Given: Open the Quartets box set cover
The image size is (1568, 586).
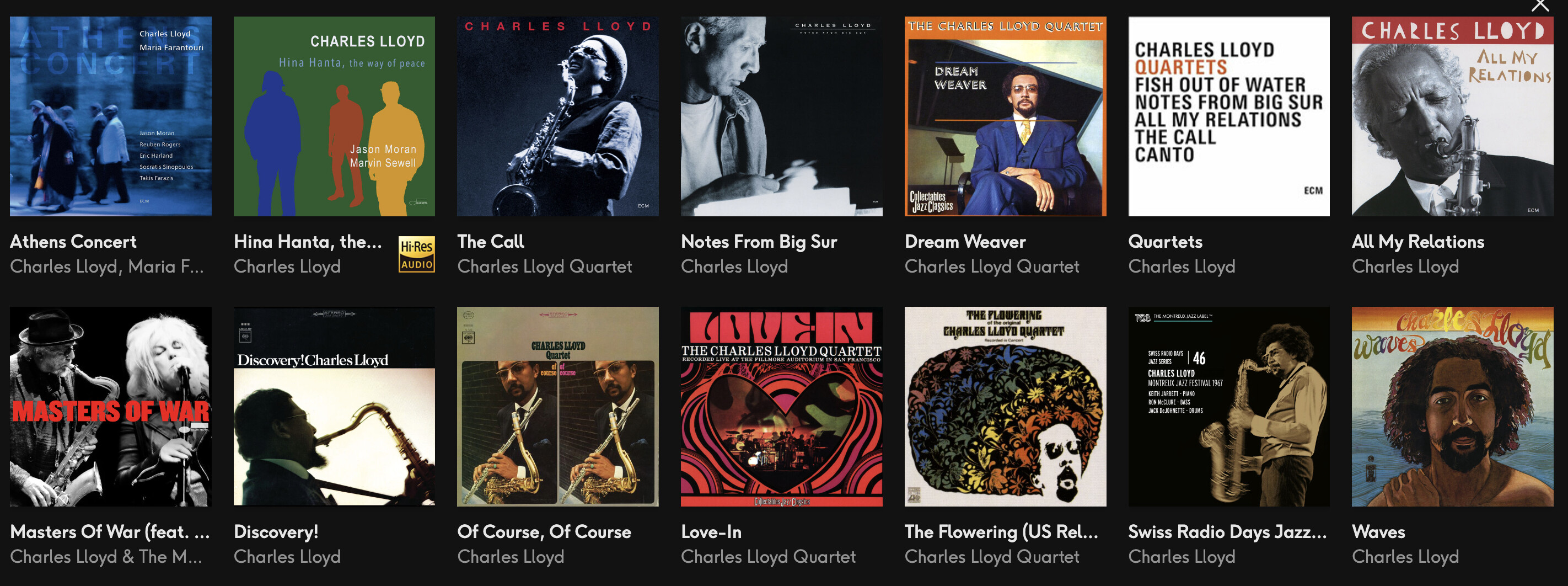Looking at the screenshot, I should click(1229, 116).
